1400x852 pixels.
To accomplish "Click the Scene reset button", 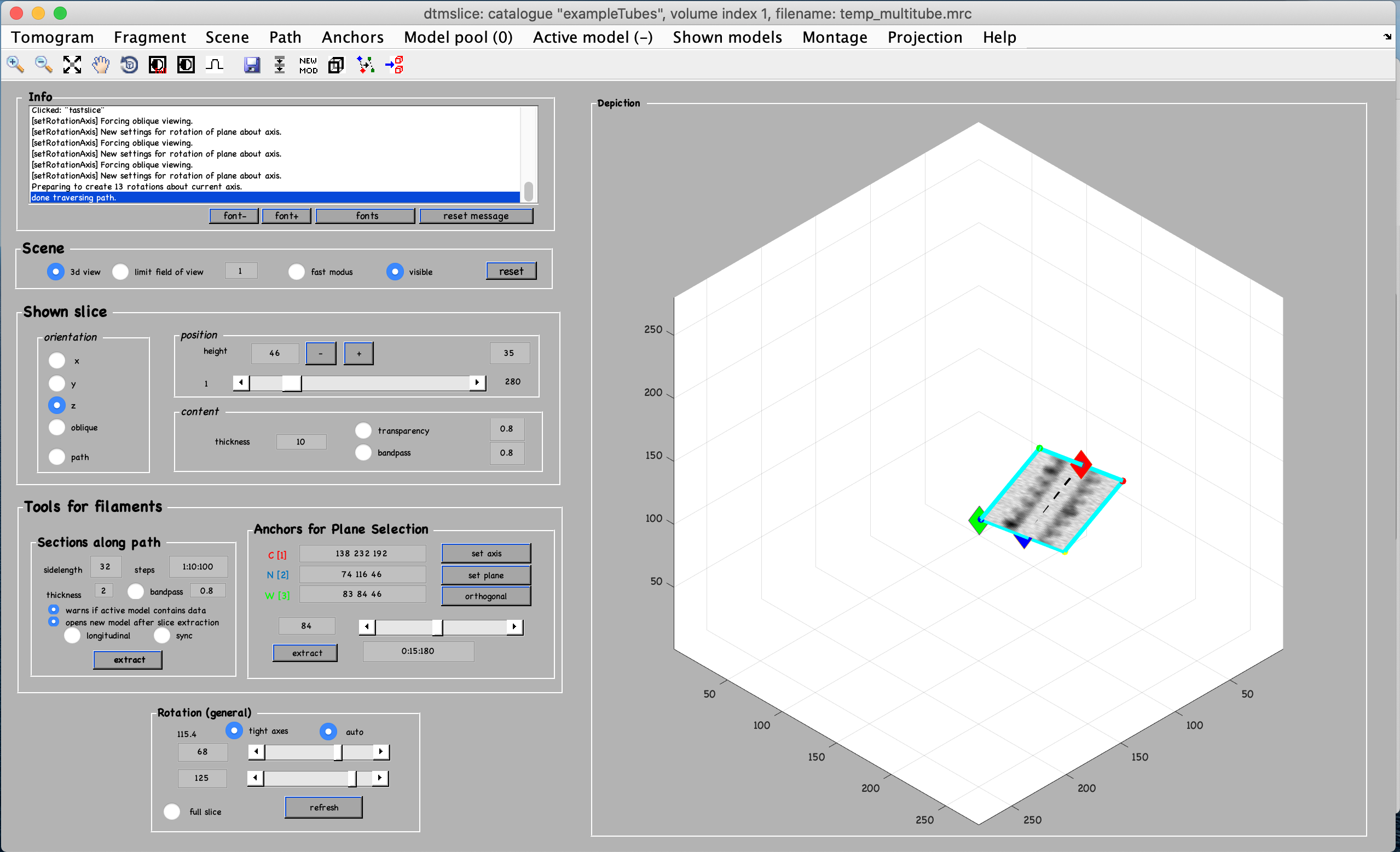I will pyautogui.click(x=511, y=271).
